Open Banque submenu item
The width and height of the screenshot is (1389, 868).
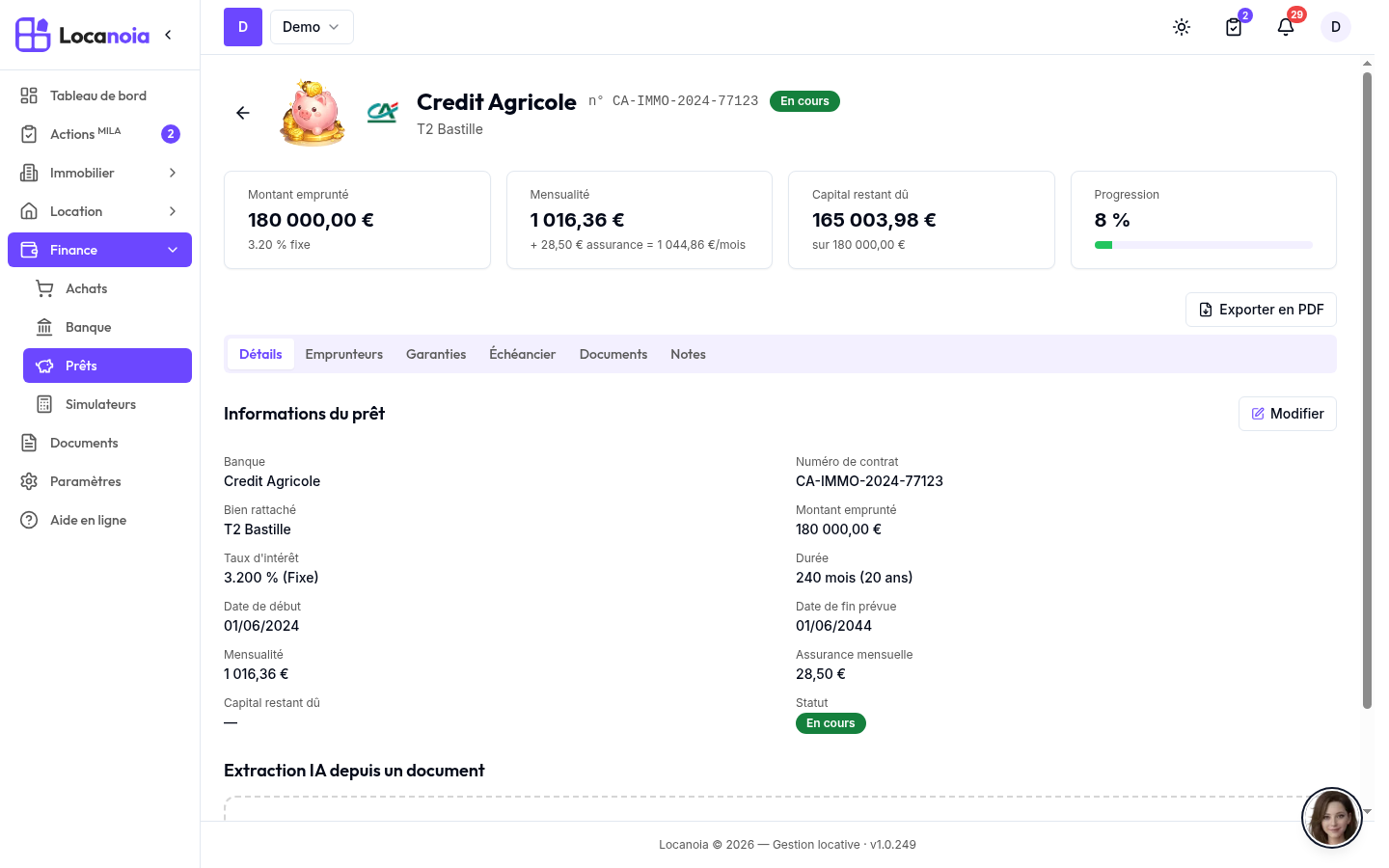pos(107,327)
